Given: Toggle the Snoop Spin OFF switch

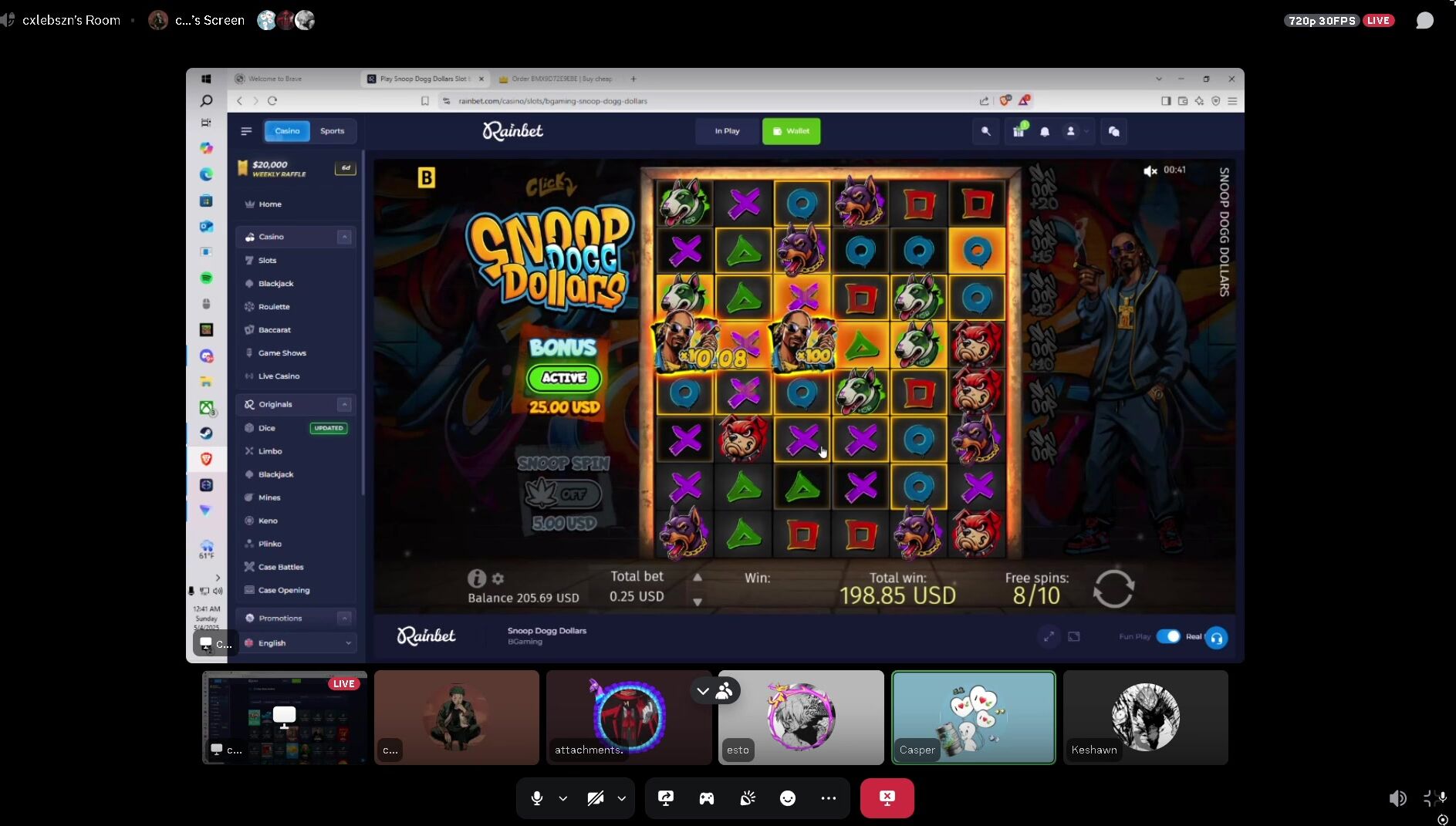Looking at the screenshot, I should point(563,494).
